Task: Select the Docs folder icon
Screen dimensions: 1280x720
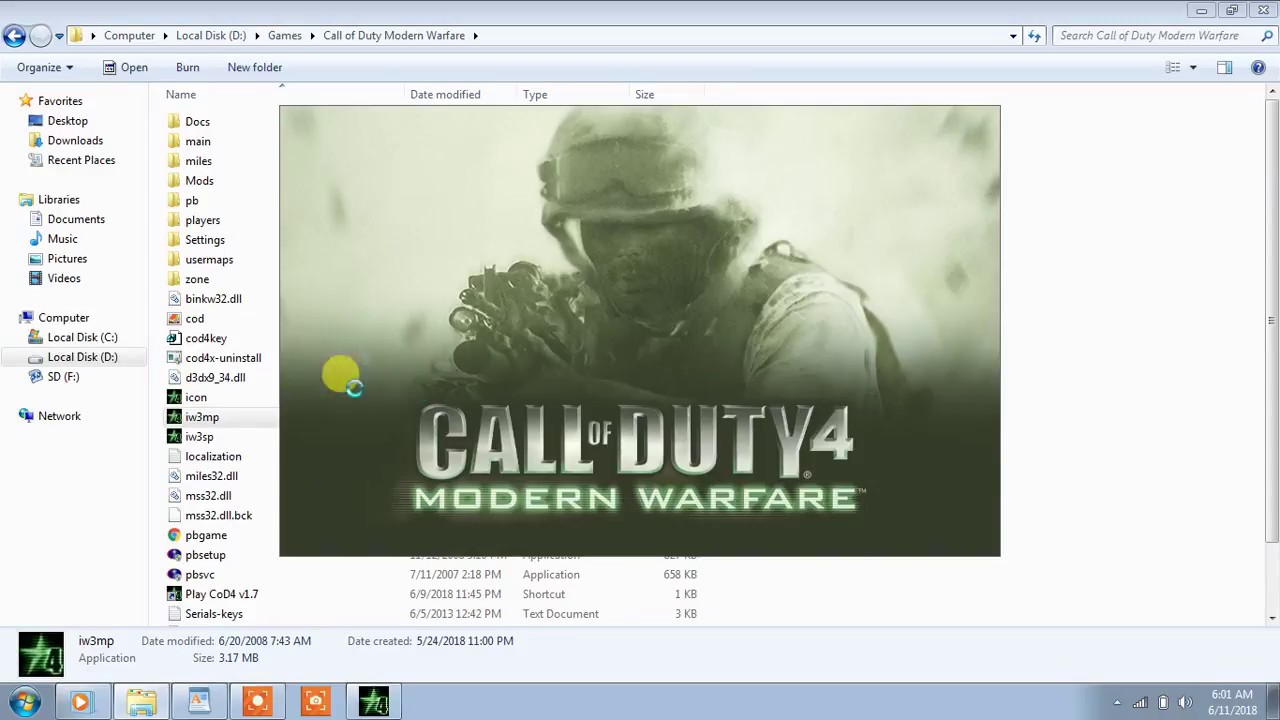Action: click(x=174, y=121)
